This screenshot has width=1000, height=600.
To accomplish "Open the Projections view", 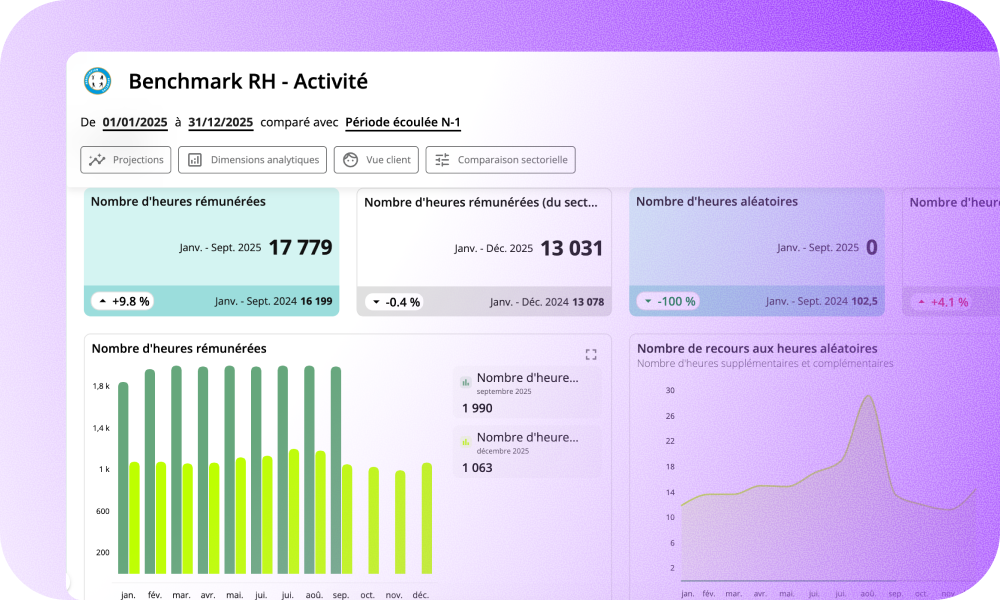I will 126,160.
